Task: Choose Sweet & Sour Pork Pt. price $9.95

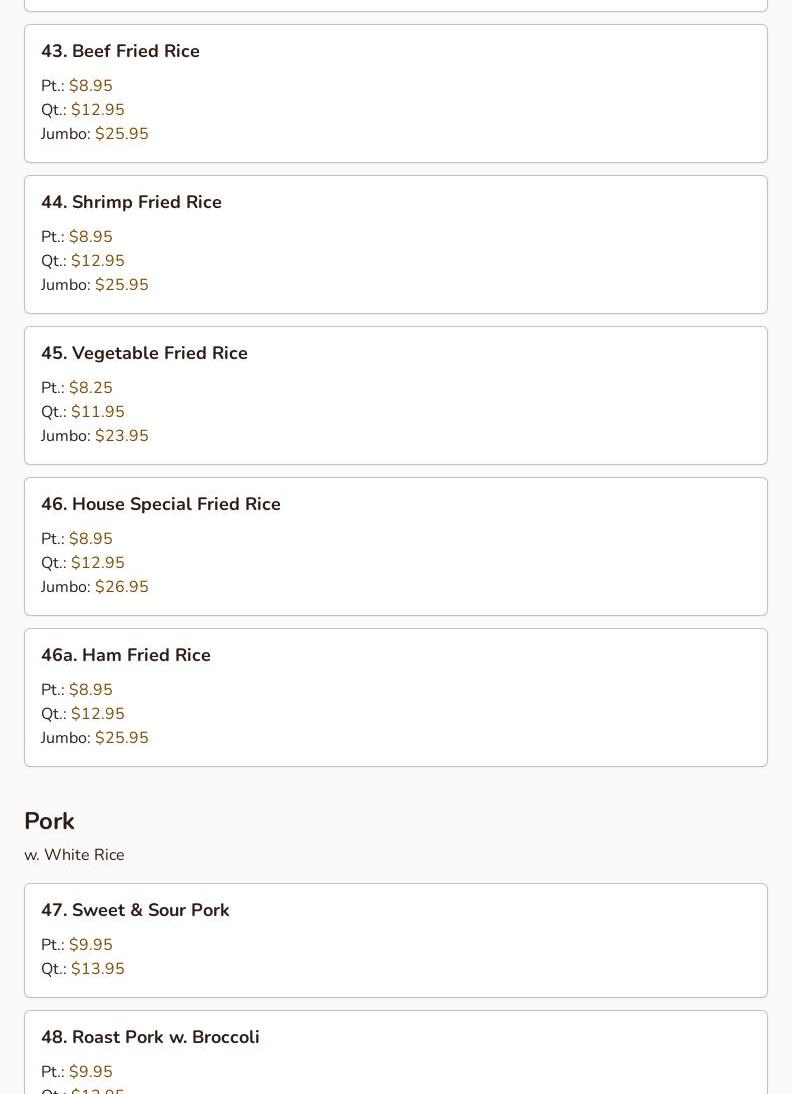Action: click(x=90, y=945)
